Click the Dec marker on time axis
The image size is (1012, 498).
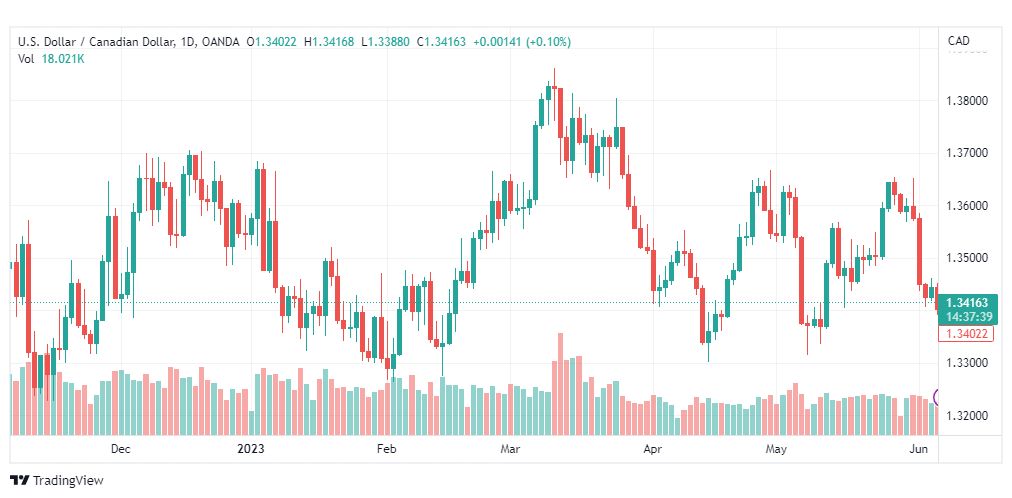pos(121,449)
